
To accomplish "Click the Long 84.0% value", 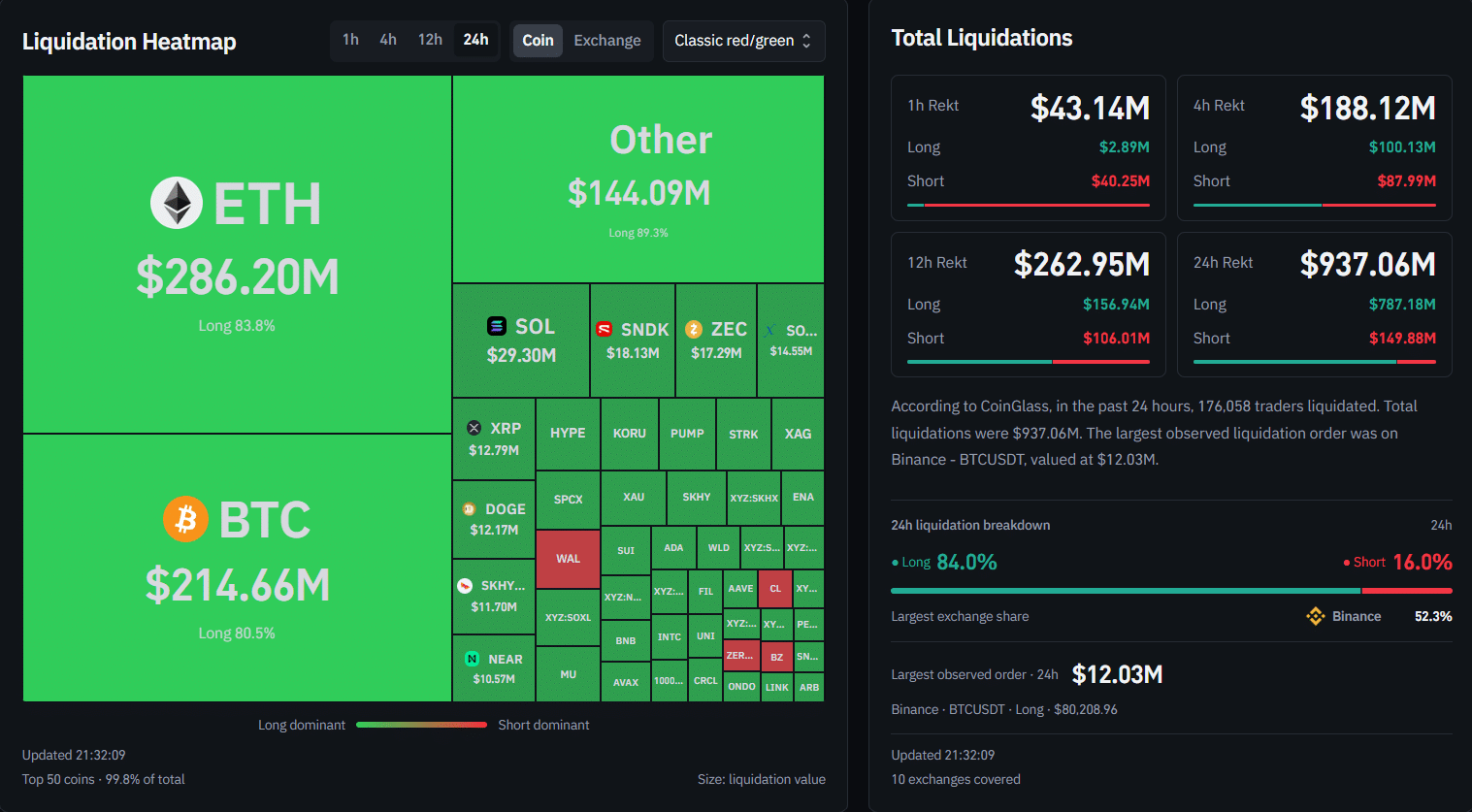I will click(x=966, y=563).
